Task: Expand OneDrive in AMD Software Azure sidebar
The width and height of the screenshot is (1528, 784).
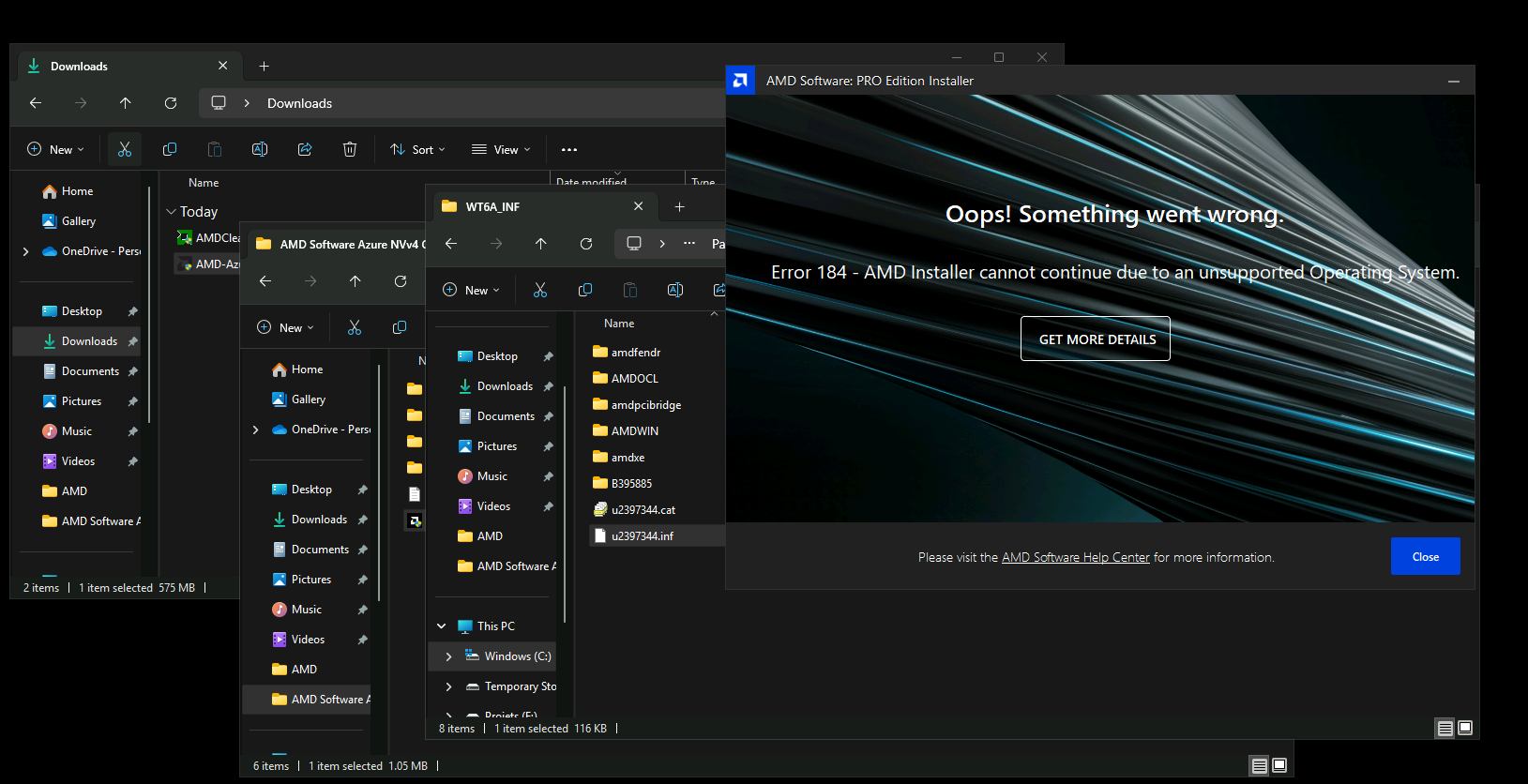Action: [x=255, y=430]
